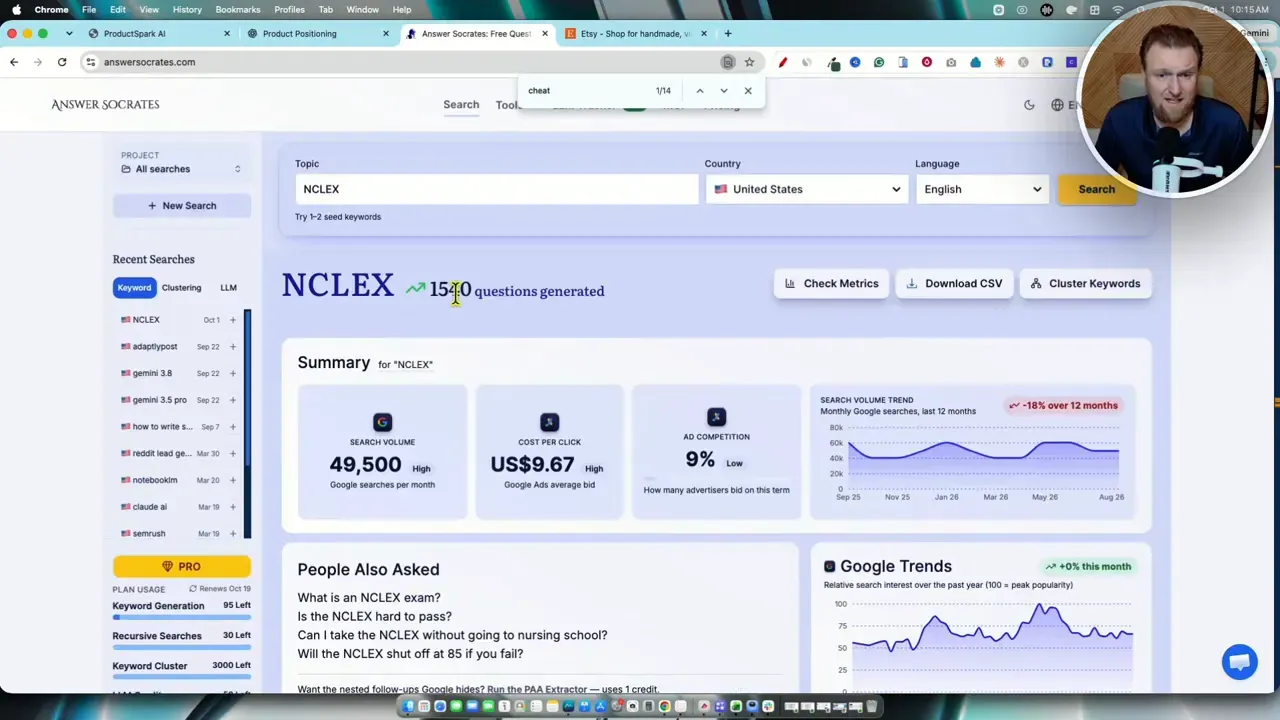
Task: Click the Recursive Searches usage bar
Action: point(182,647)
